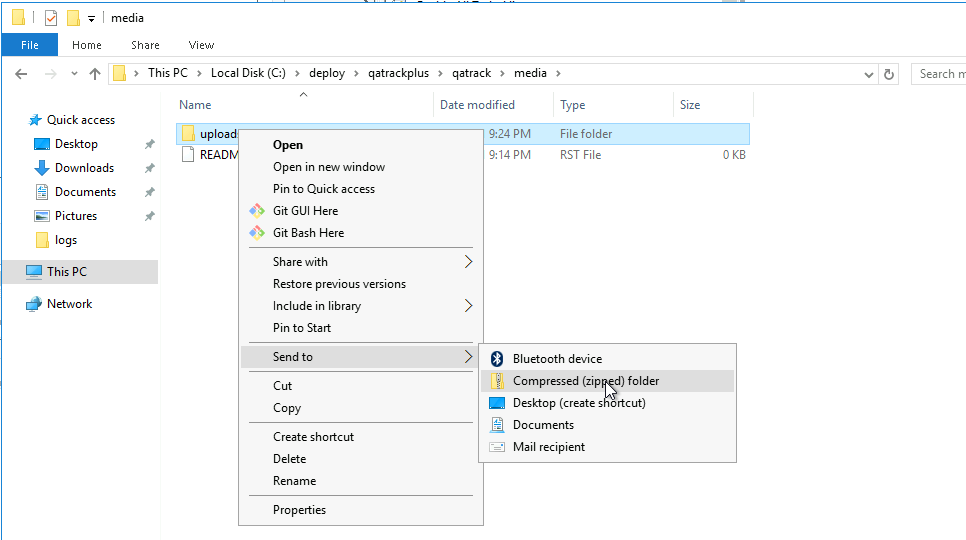This screenshot has height=540, width=966.
Task: Select This PC in navigation pane
Action: coord(80,272)
